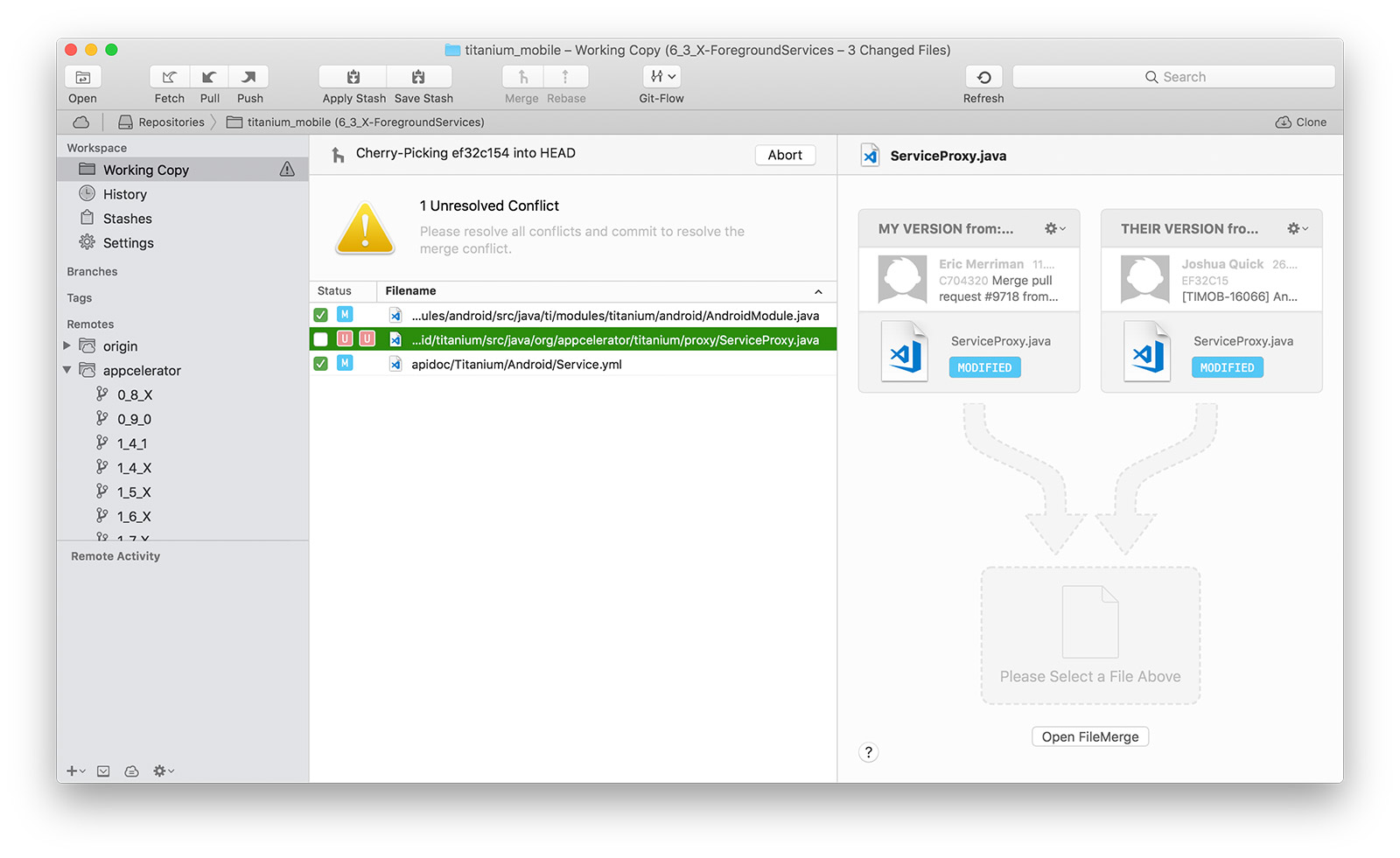Abort the cherry-pick operation

pyautogui.click(x=785, y=155)
